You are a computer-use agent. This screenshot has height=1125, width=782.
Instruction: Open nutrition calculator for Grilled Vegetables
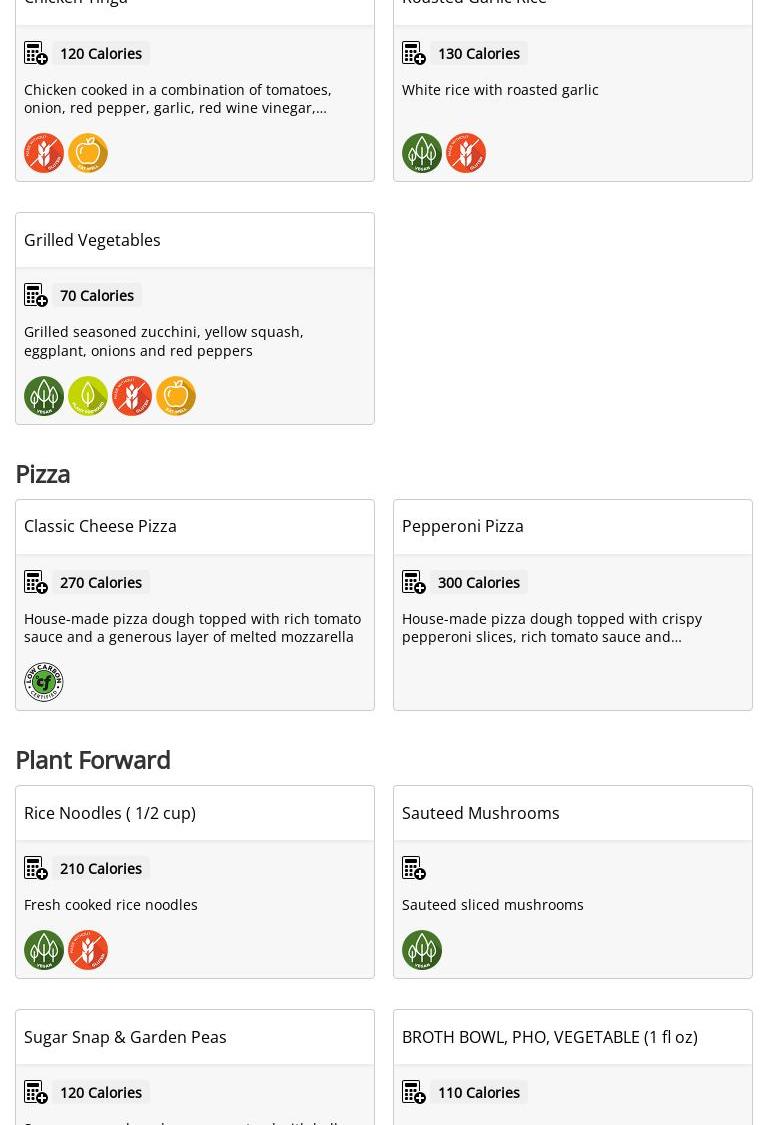[36, 295]
